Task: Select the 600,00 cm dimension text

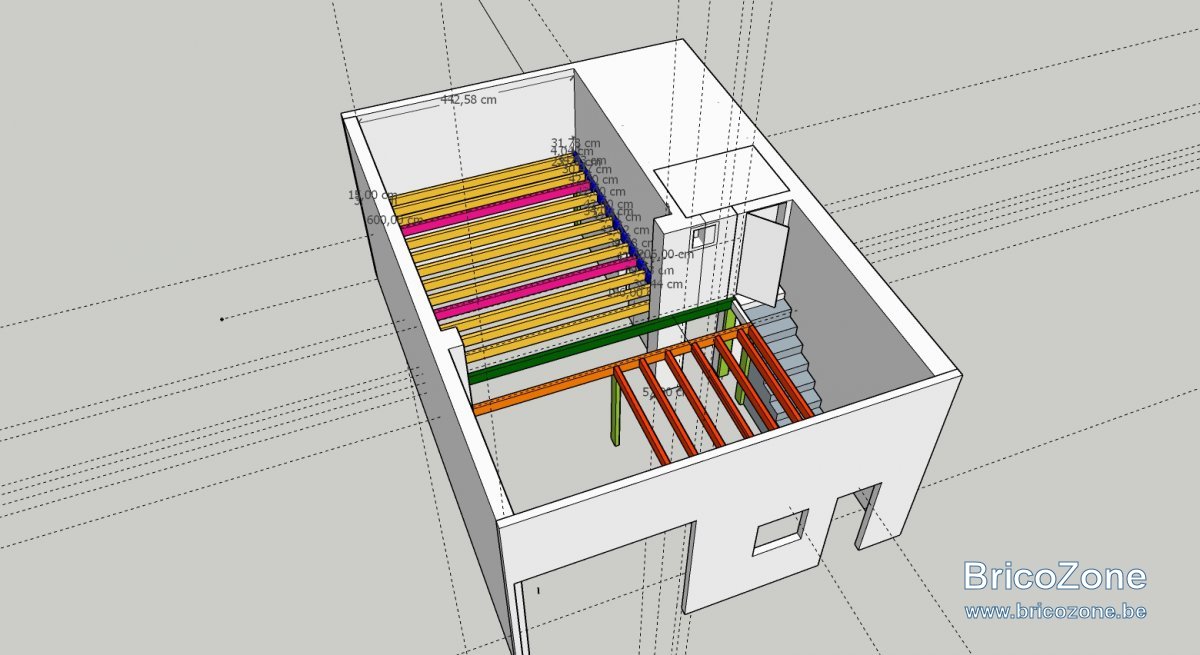Action: tap(395, 220)
